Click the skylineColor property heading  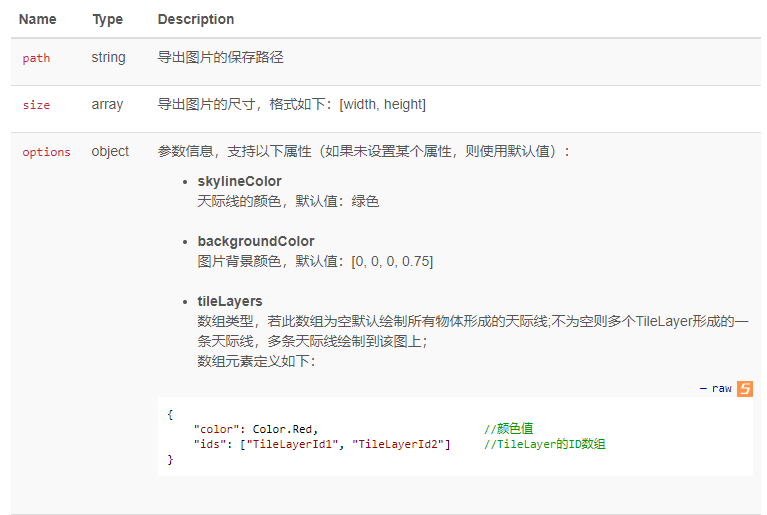239,181
